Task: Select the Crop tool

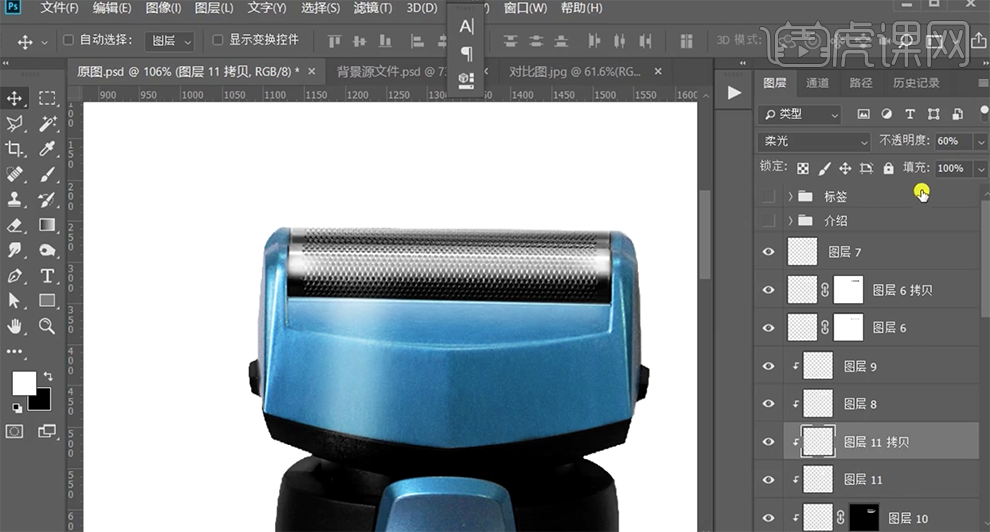Action: pos(15,149)
